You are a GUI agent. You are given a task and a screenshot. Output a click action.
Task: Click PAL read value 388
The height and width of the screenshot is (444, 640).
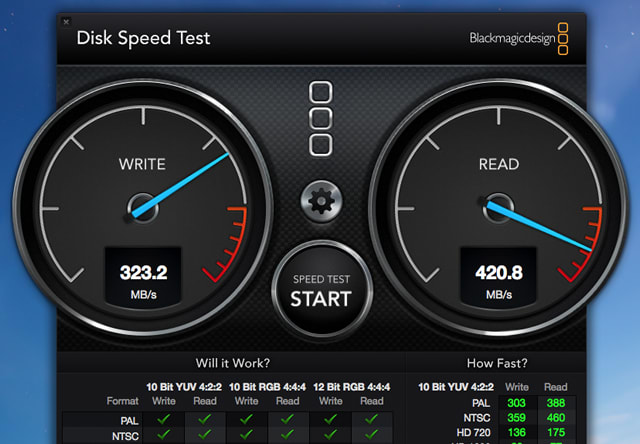(556, 403)
